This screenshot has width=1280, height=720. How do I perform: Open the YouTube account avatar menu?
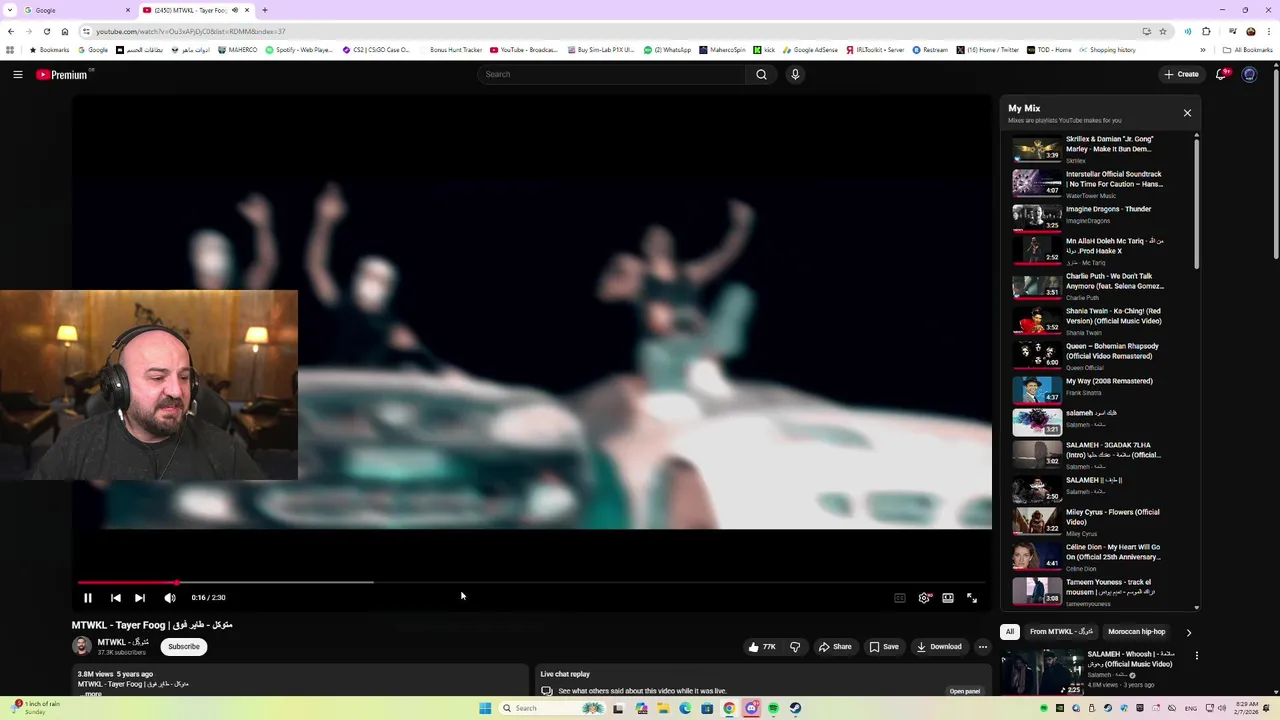point(1249,74)
